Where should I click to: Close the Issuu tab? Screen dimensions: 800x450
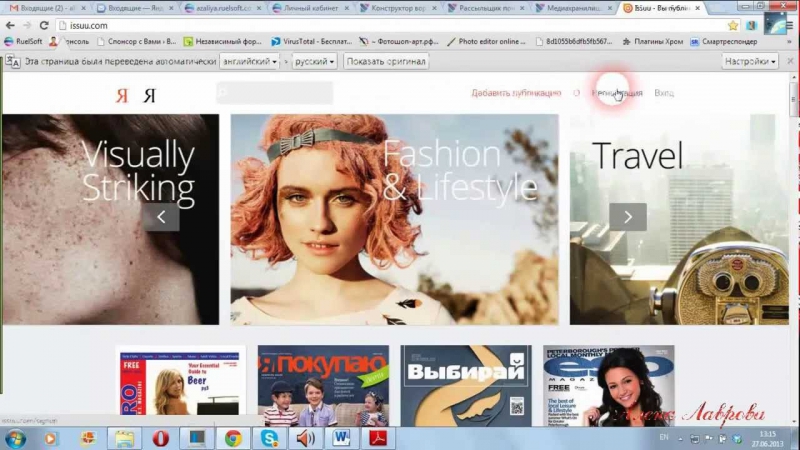(697, 8)
